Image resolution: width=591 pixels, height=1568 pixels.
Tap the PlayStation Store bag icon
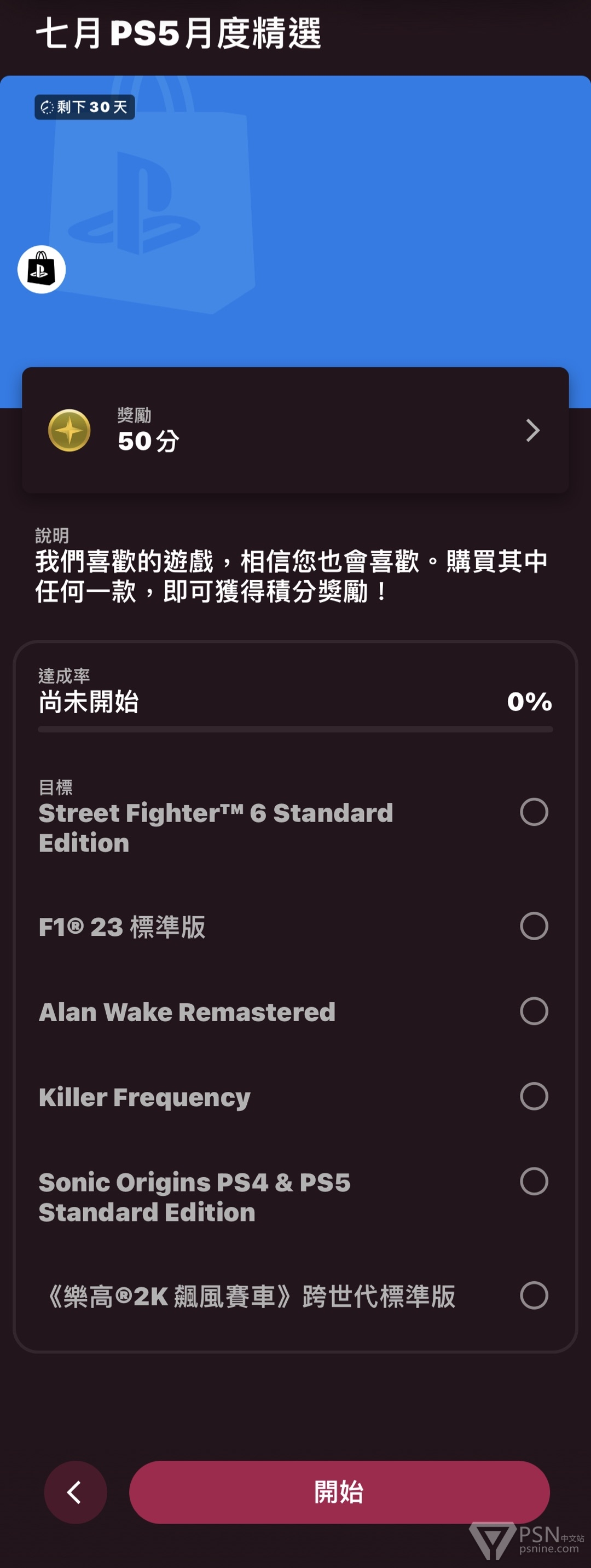pyautogui.click(x=42, y=269)
